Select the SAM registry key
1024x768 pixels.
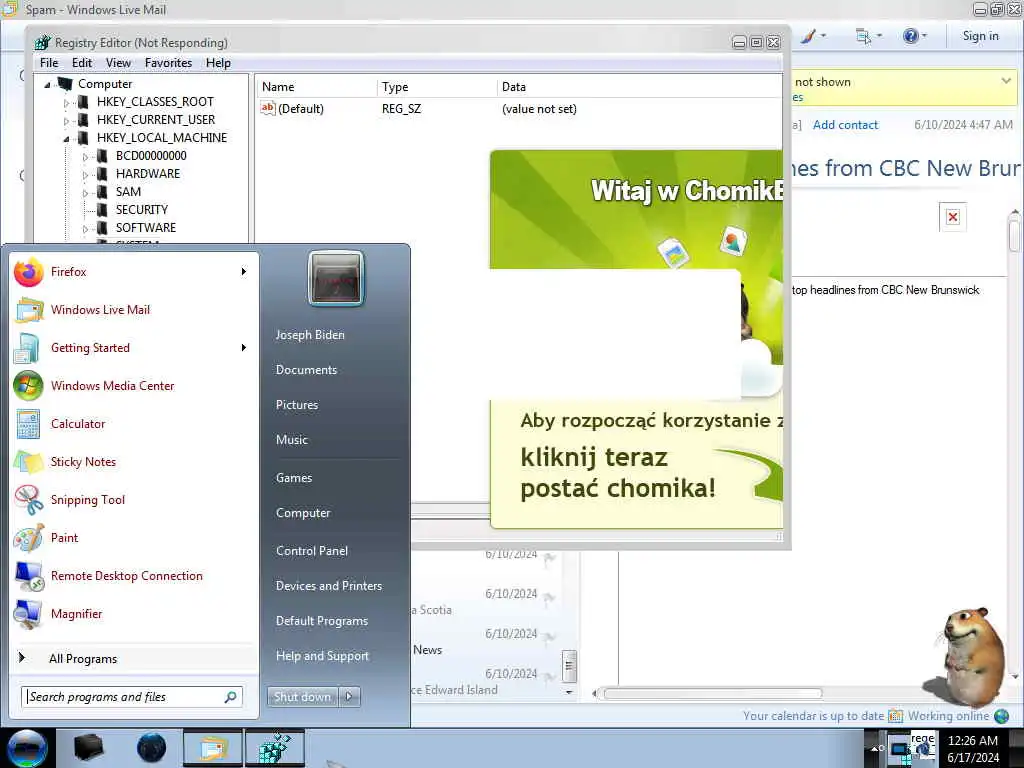click(x=128, y=191)
